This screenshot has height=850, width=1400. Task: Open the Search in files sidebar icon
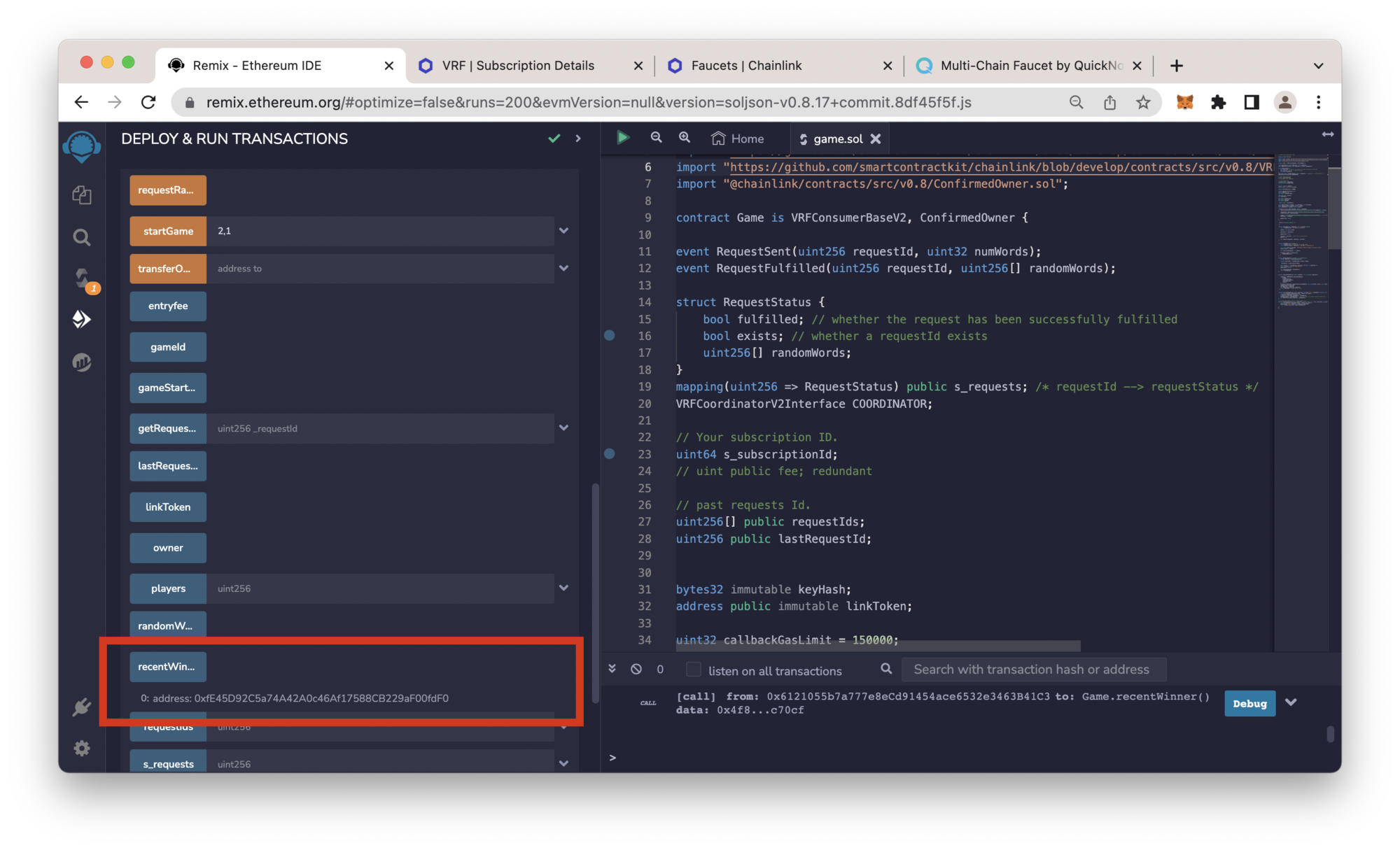pyautogui.click(x=82, y=238)
